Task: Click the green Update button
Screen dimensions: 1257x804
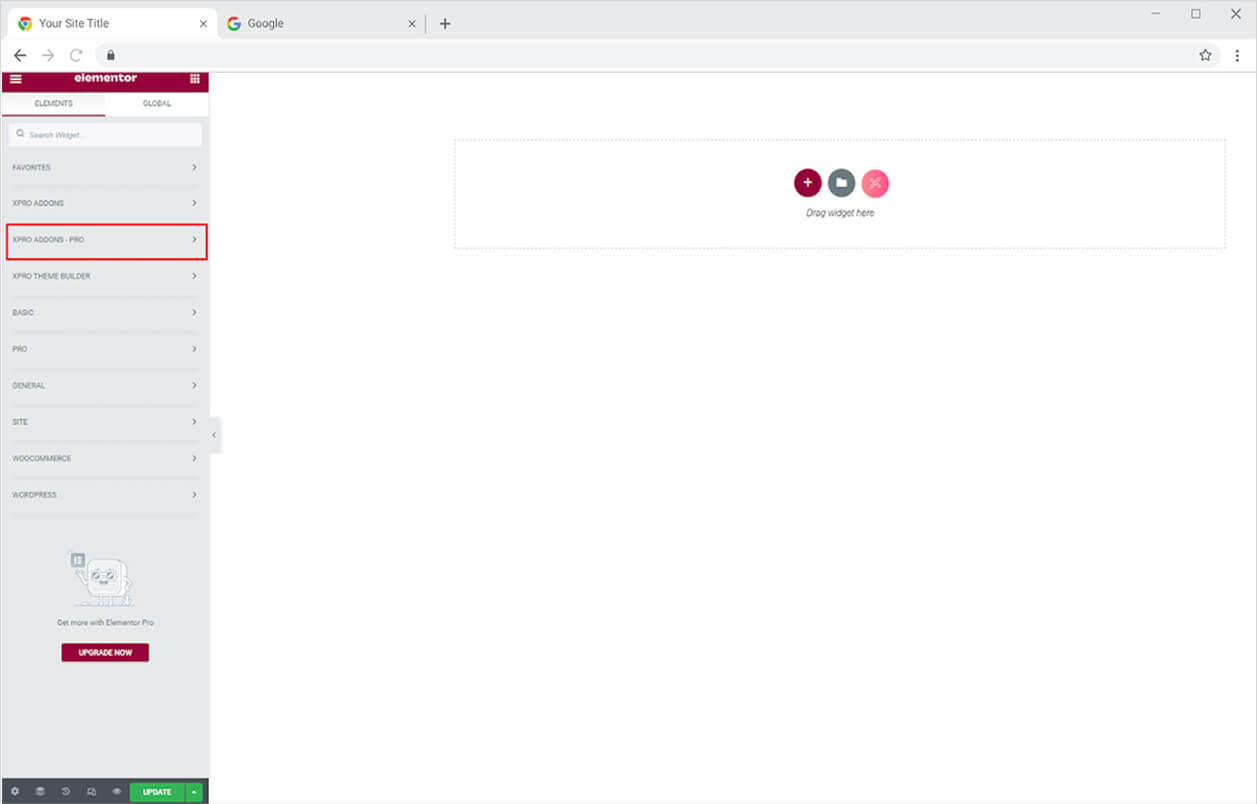Action: click(157, 792)
